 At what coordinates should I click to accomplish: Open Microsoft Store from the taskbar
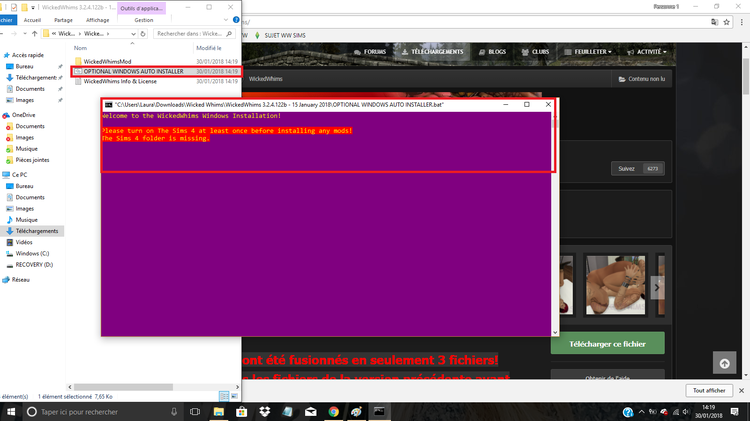click(x=242, y=411)
